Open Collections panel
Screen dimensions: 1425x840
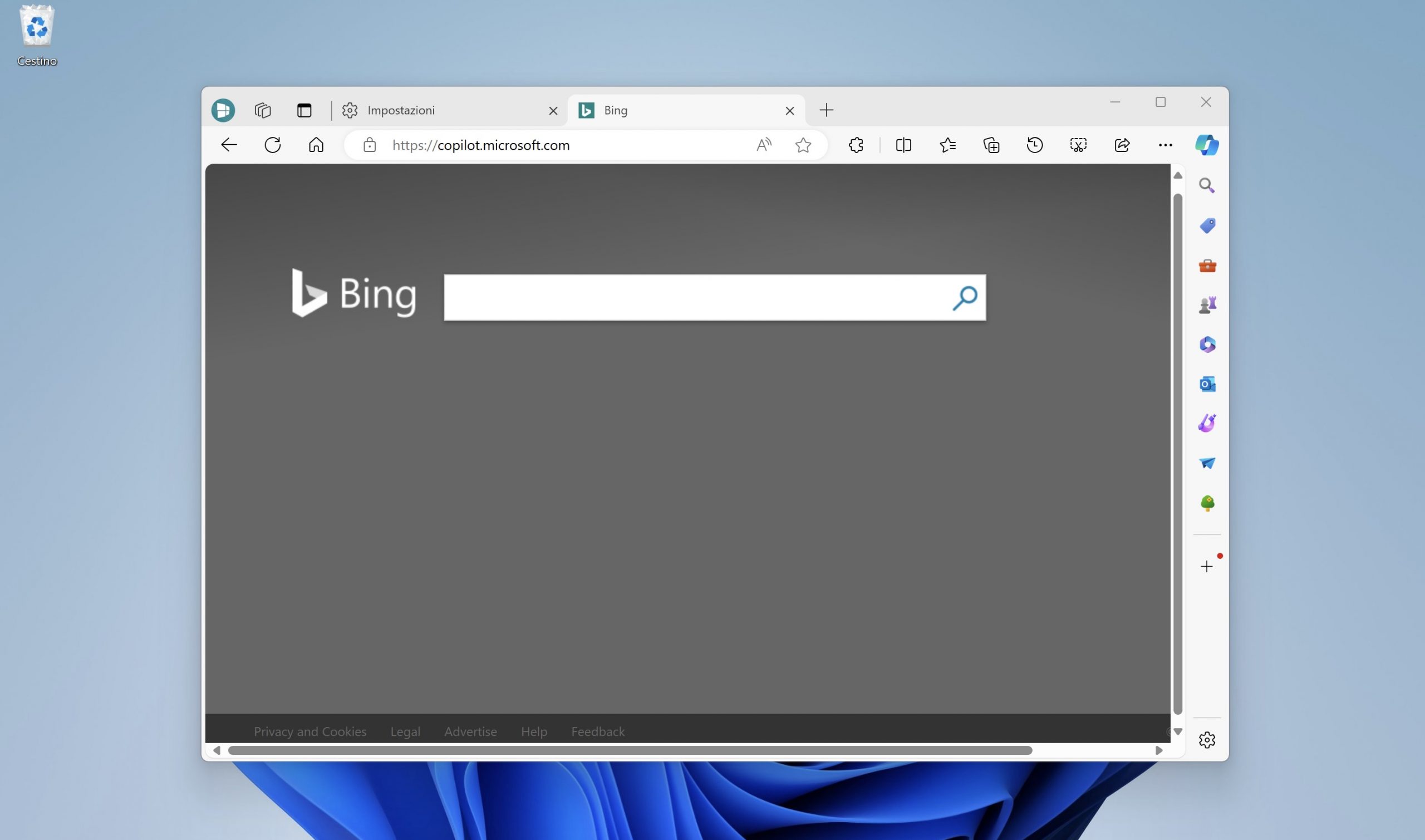tap(991, 145)
